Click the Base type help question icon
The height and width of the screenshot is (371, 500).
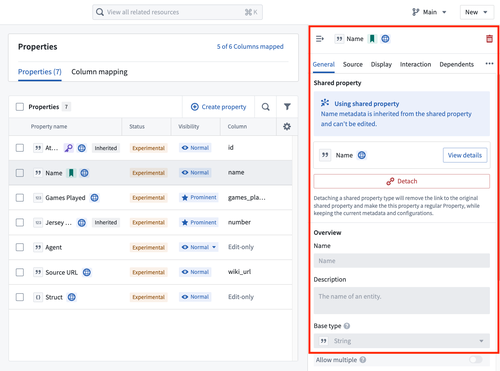click(x=347, y=326)
